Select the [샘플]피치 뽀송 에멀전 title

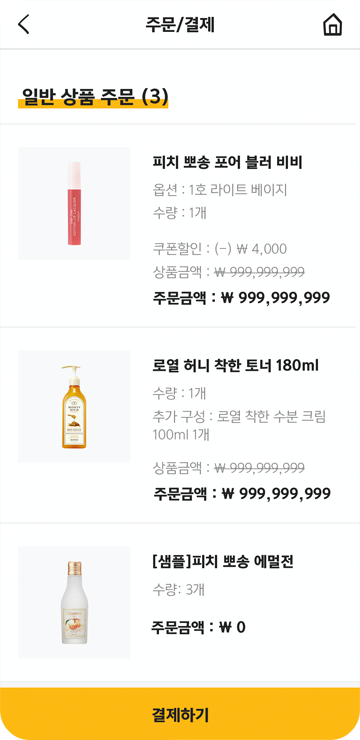[224, 562]
